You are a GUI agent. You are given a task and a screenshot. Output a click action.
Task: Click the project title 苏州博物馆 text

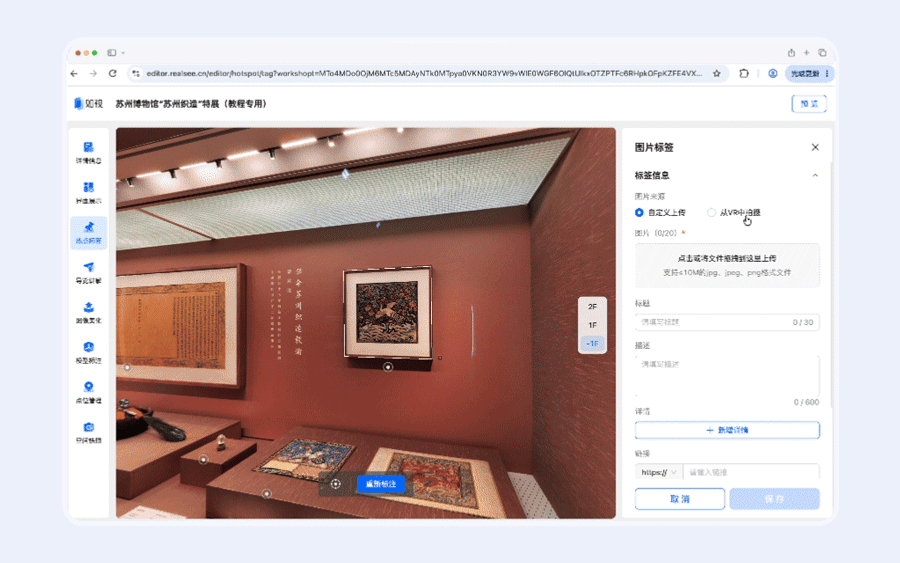pyautogui.click(x=191, y=104)
